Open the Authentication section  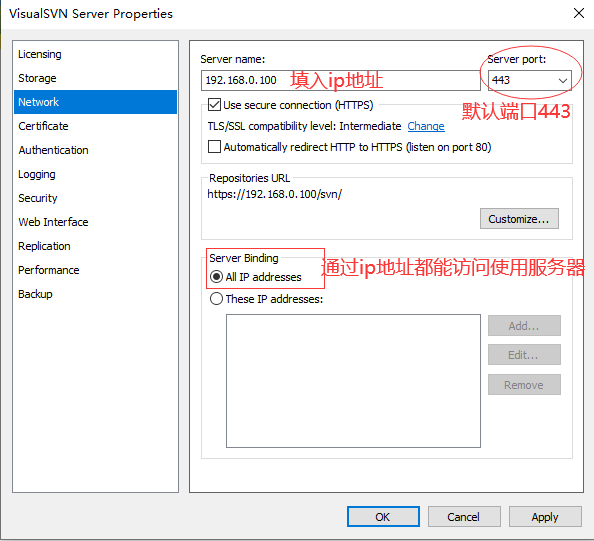pyautogui.click(x=95, y=150)
